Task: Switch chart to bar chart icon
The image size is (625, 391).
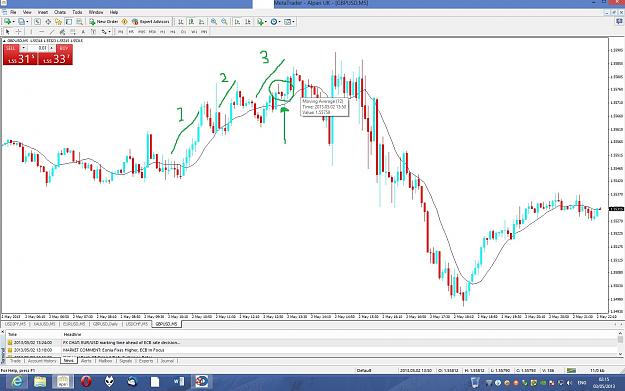Action: (181, 22)
